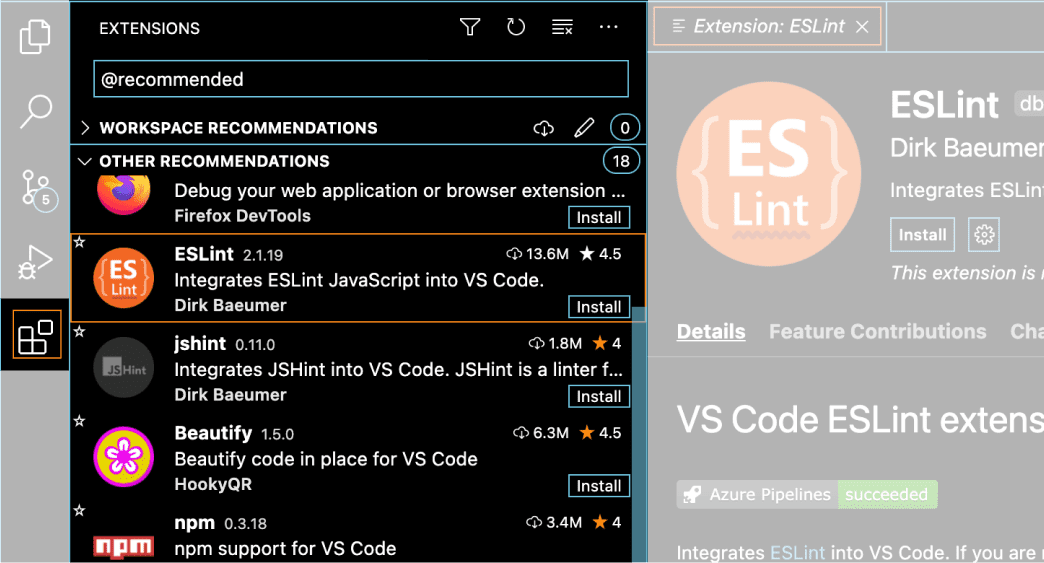Image resolution: width=1044 pixels, height=563 pixels.
Task: Switch to the Feature Contributions tab
Action: tap(878, 331)
